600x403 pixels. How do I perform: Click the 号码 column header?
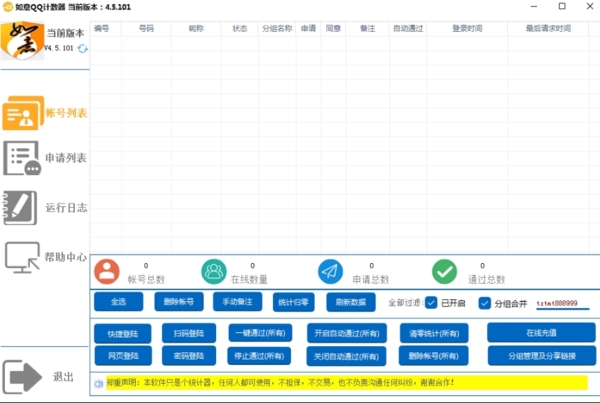[146, 28]
